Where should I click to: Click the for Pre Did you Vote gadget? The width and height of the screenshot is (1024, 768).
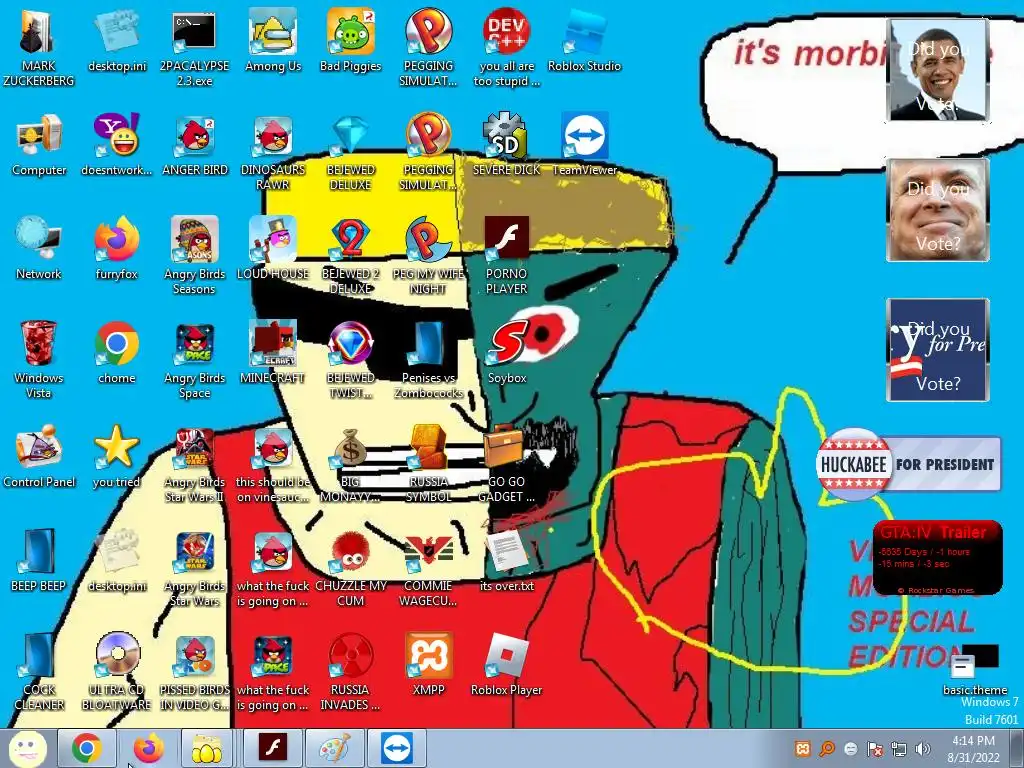[937, 350]
